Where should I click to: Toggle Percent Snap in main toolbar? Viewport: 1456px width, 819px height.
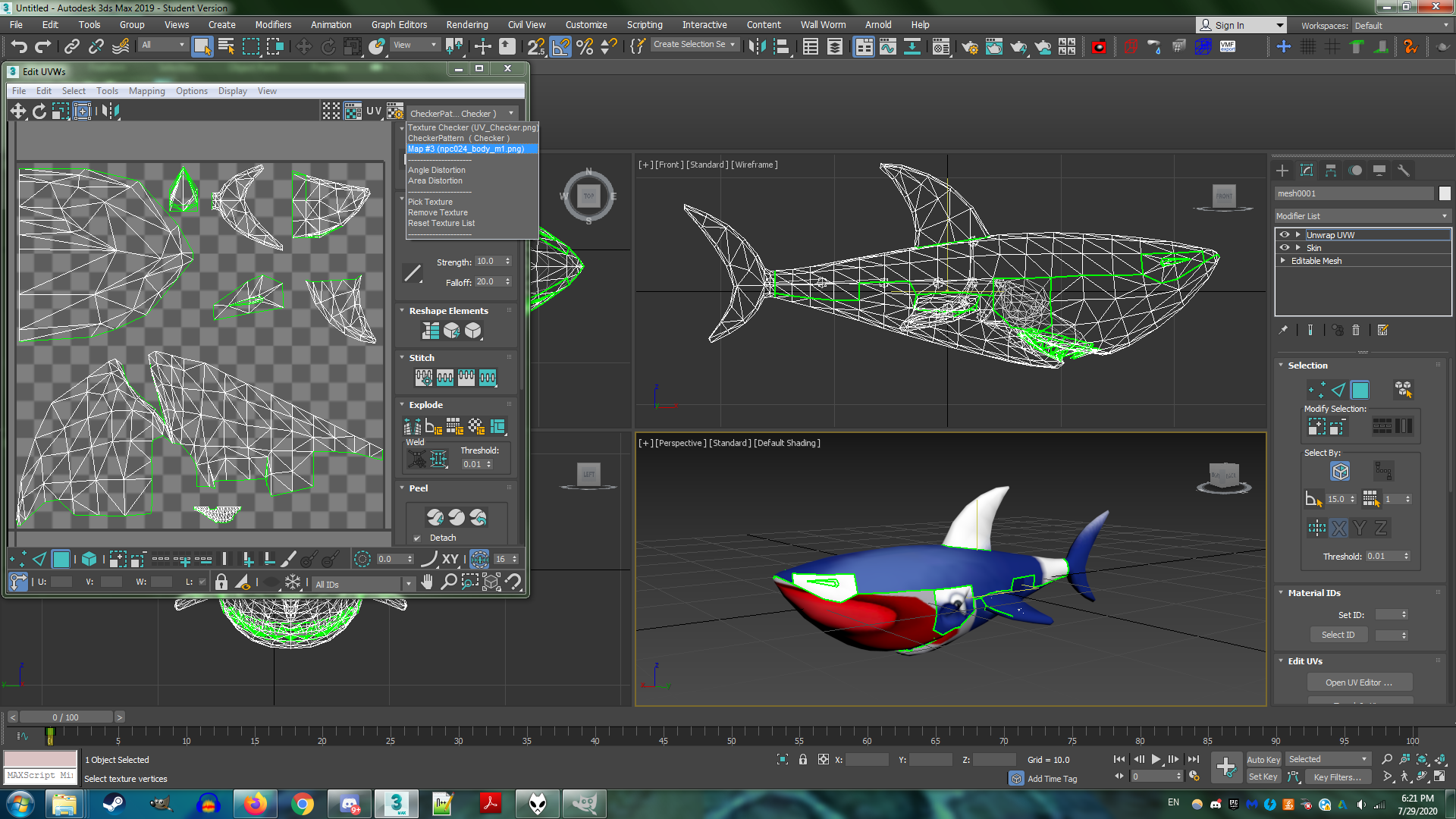585,47
